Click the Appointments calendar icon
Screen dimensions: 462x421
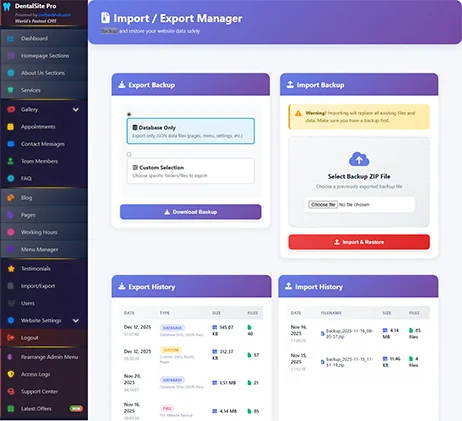point(11,127)
